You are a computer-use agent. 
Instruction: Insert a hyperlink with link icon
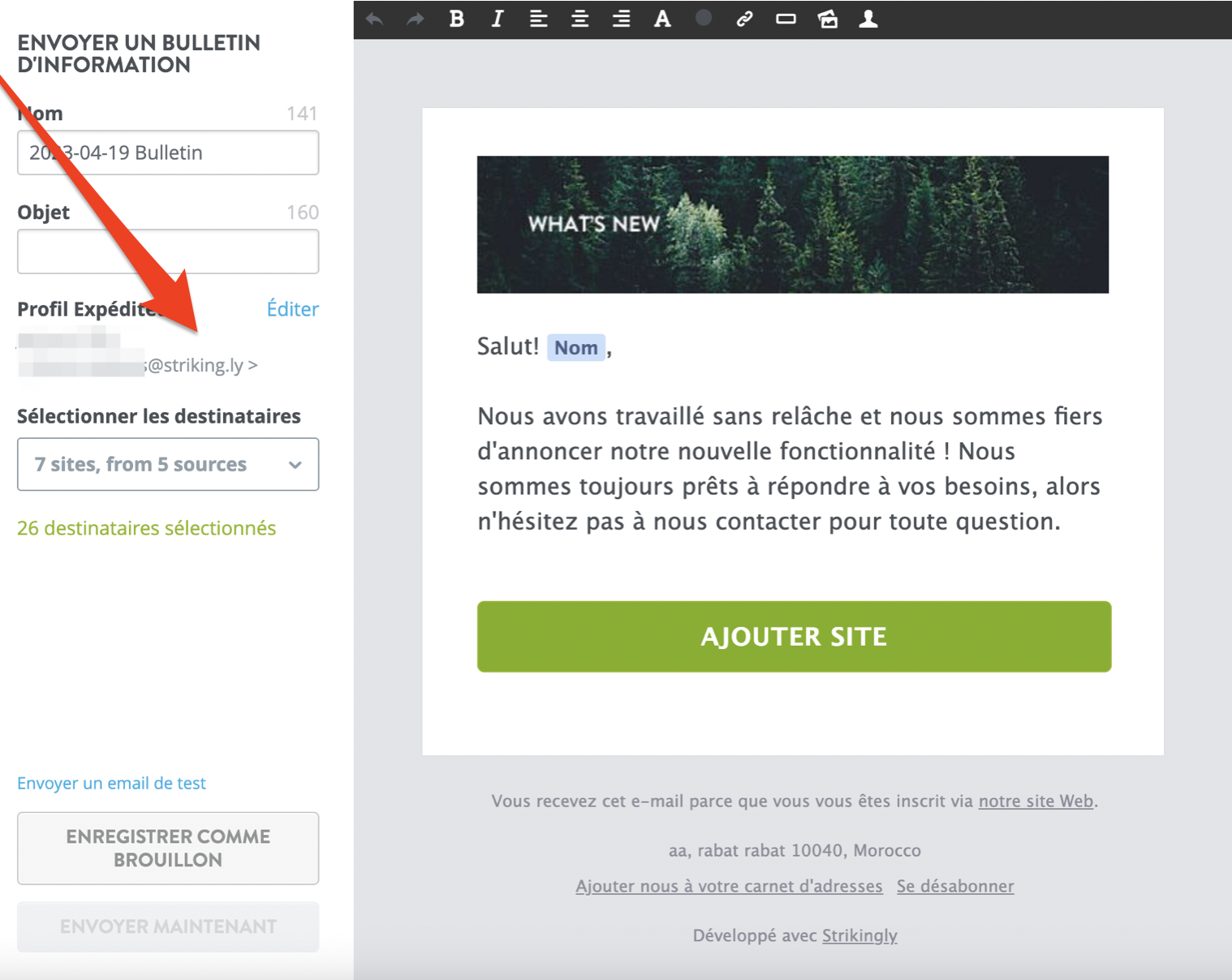point(744,19)
